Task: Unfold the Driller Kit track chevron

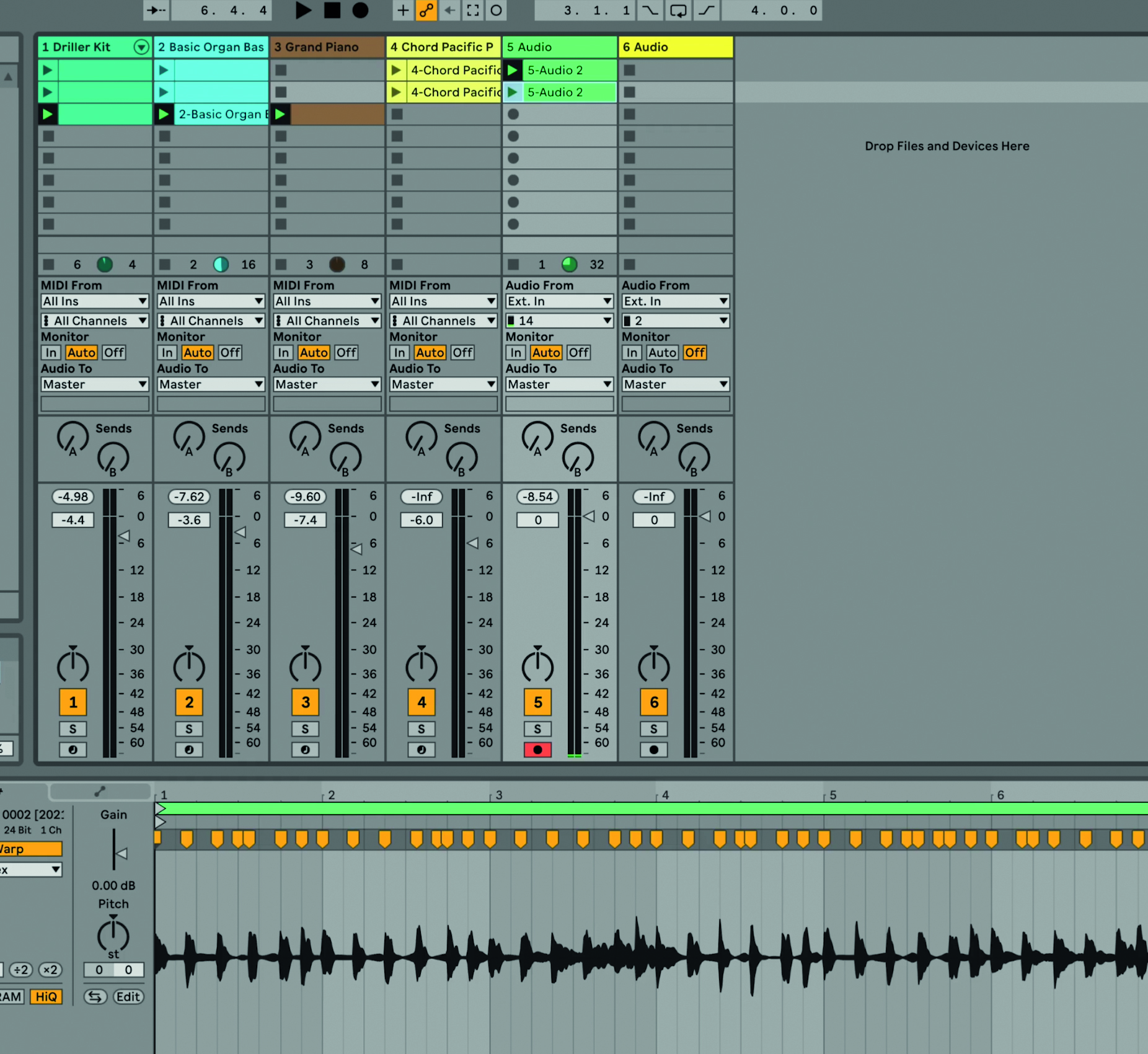Action: [141, 47]
